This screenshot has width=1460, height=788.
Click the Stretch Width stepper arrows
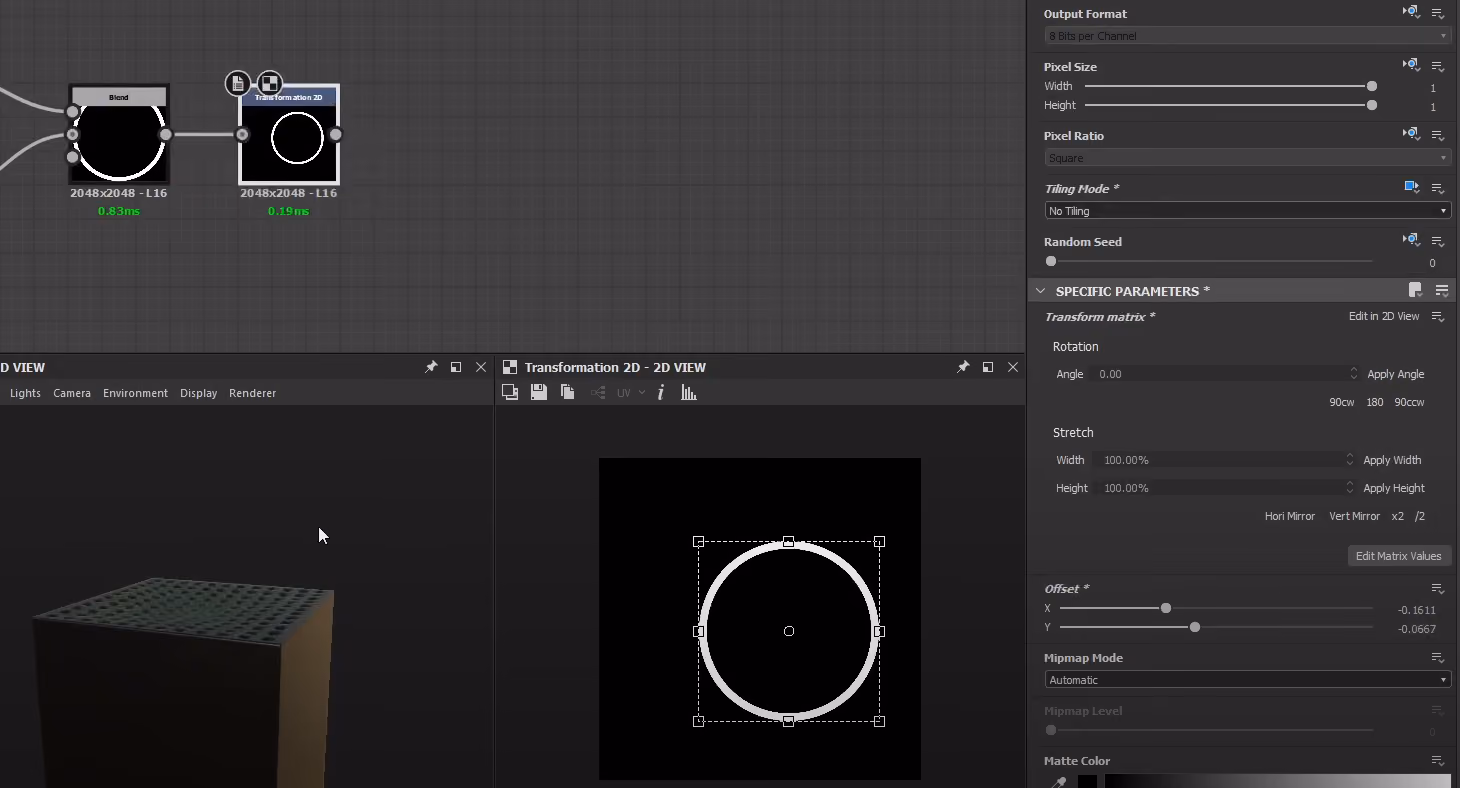pos(1350,460)
